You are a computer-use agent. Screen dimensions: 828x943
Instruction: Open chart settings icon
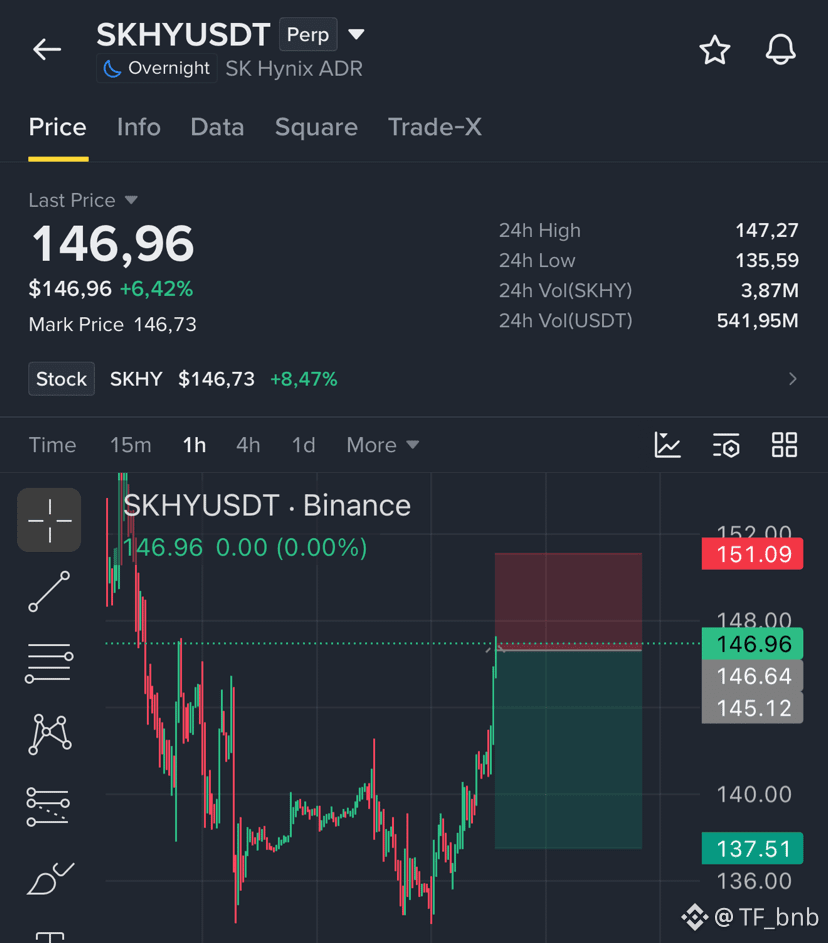[726, 445]
